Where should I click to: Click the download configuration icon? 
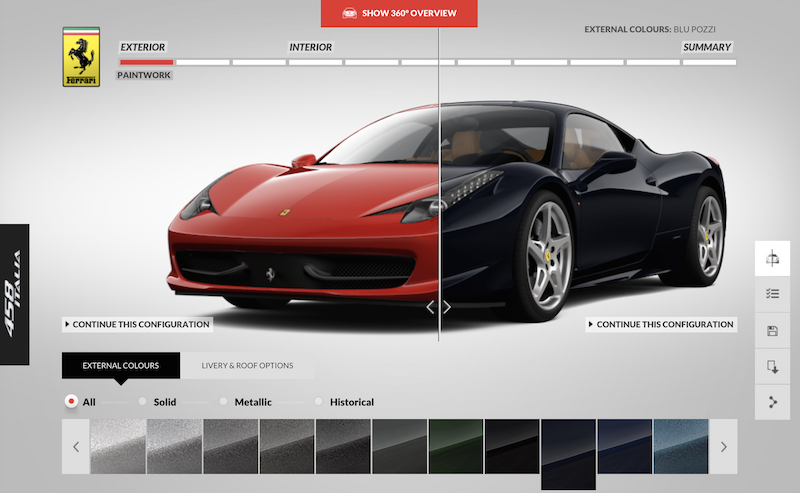(772, 366)
